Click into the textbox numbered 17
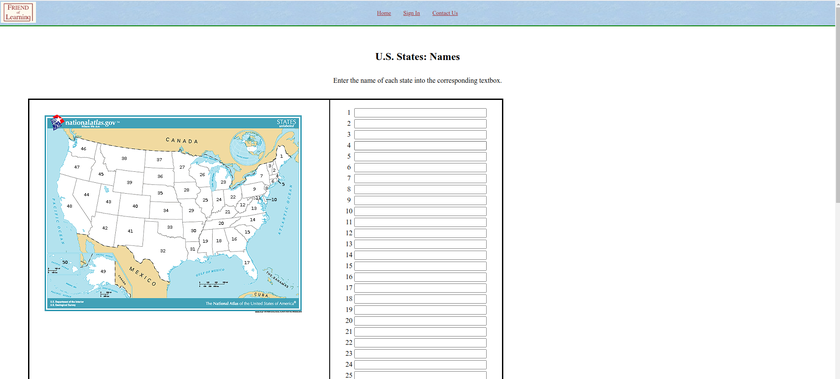This screenshot has width=840, height=379. point(420,288)
